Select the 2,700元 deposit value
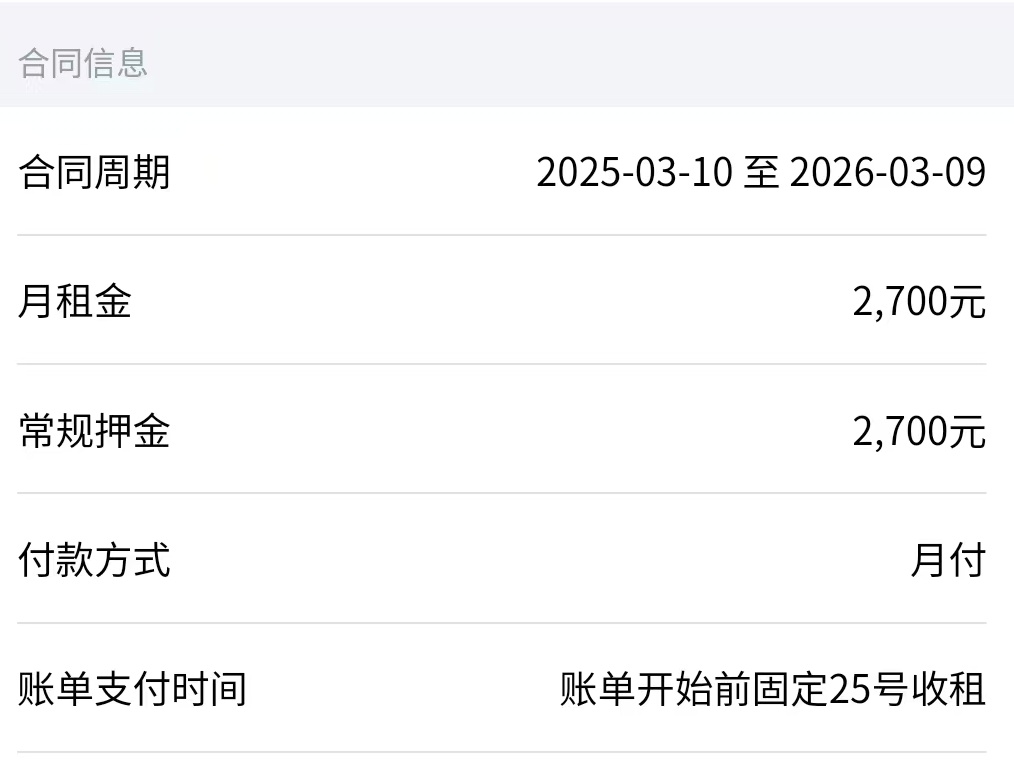The height and width of the screenshot is (761, 1014). tap(919, 431)
